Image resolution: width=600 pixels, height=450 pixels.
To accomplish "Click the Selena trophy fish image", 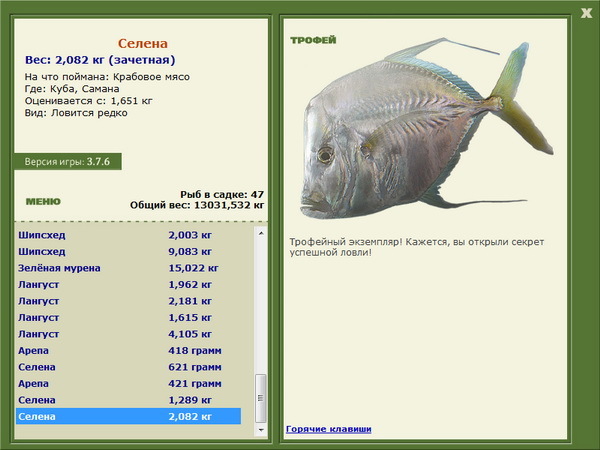I will pos(426,128).
